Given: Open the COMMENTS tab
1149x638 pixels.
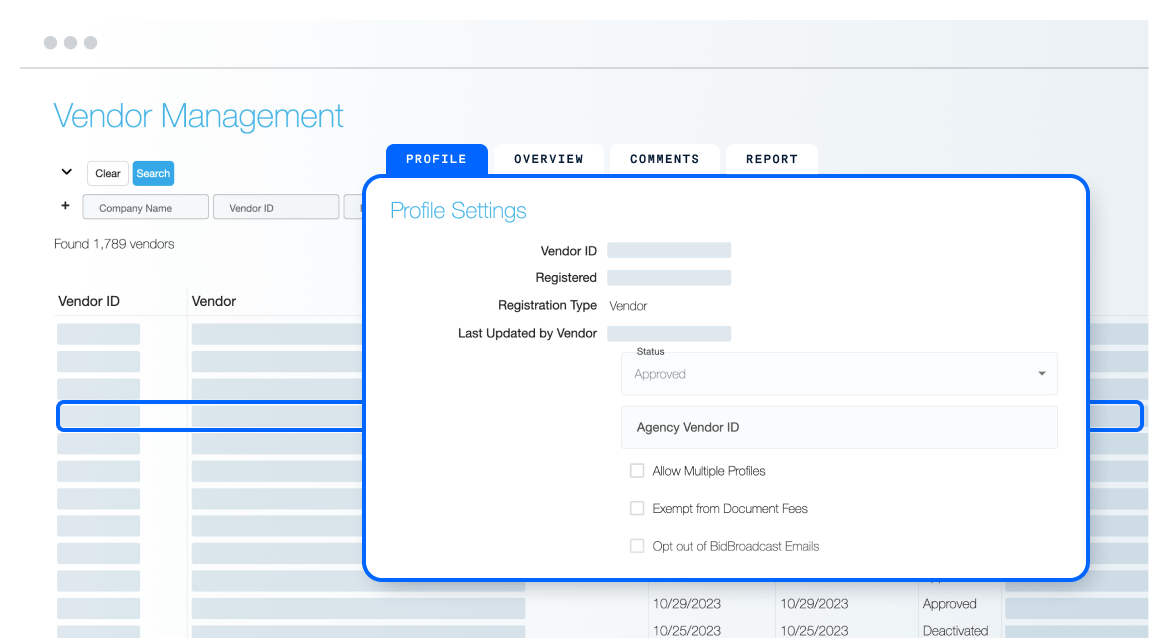Looking at the screenshot, I should point(664,158).
